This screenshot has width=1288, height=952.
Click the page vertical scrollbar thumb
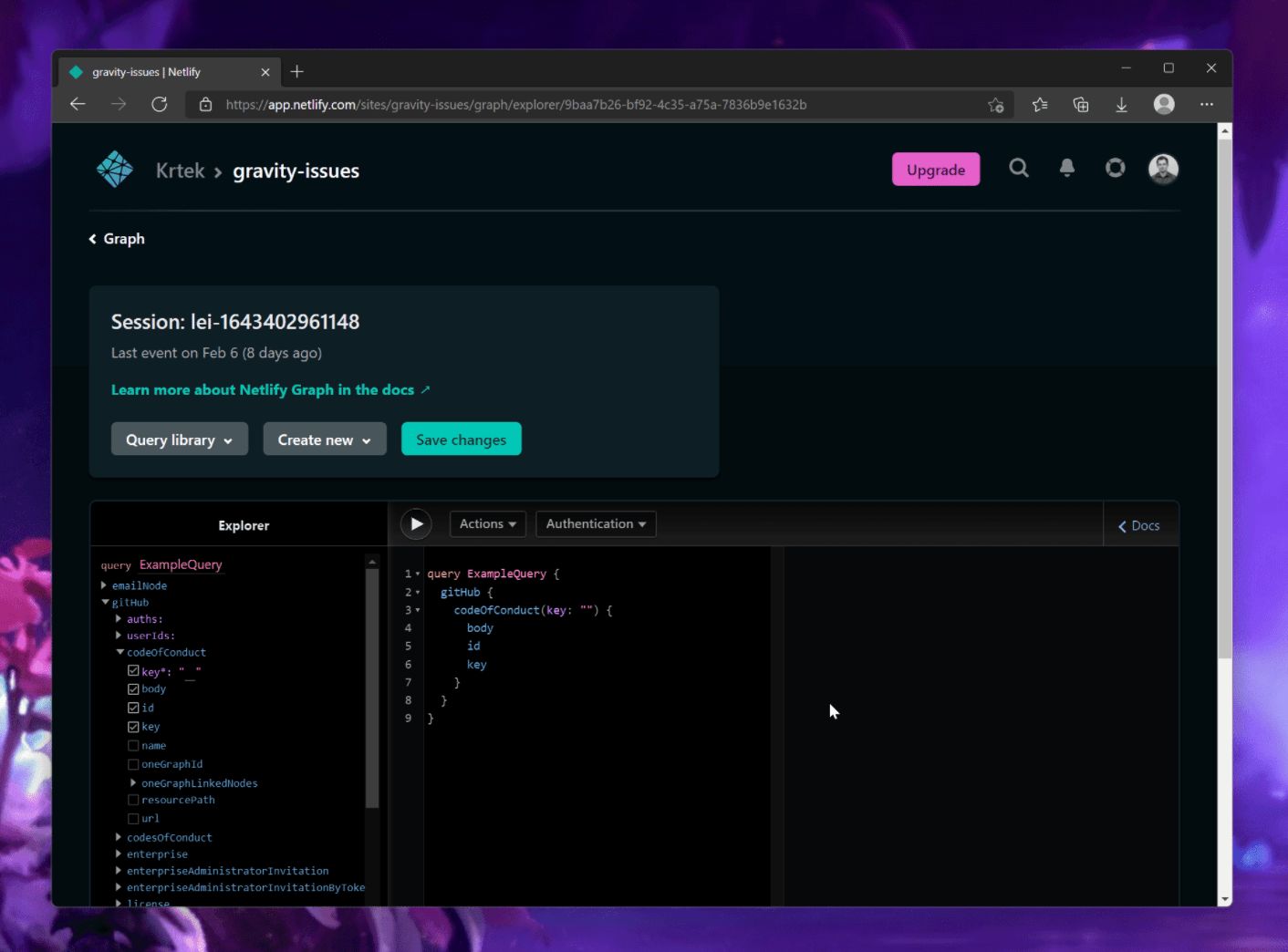(x=1225, y=397)
